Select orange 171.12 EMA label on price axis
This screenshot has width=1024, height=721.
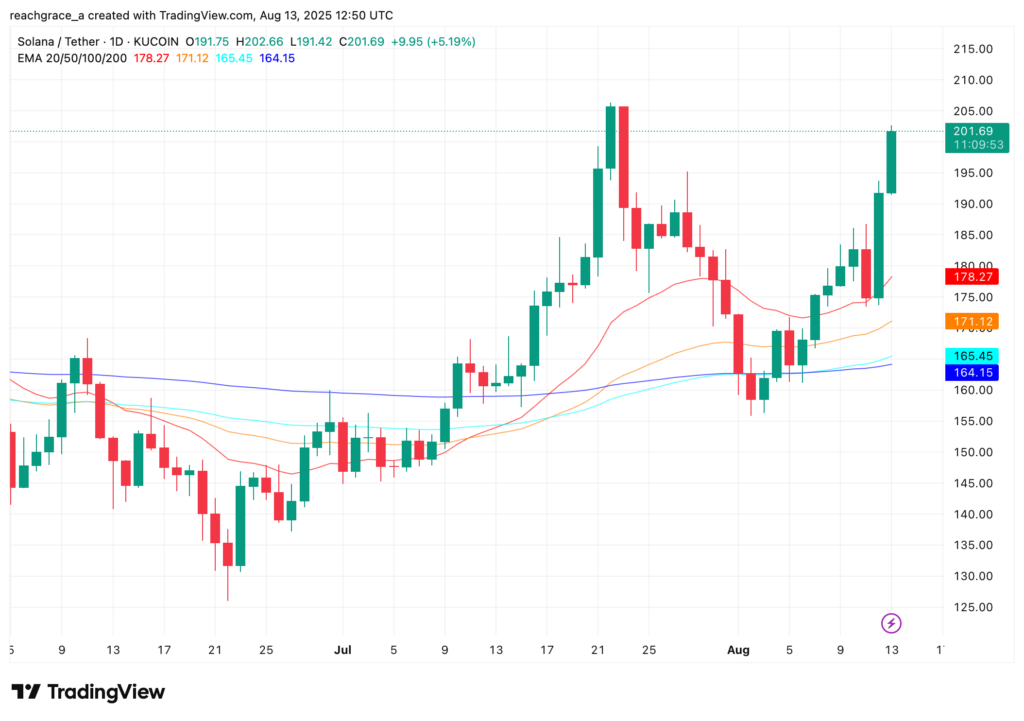(973, 321)
